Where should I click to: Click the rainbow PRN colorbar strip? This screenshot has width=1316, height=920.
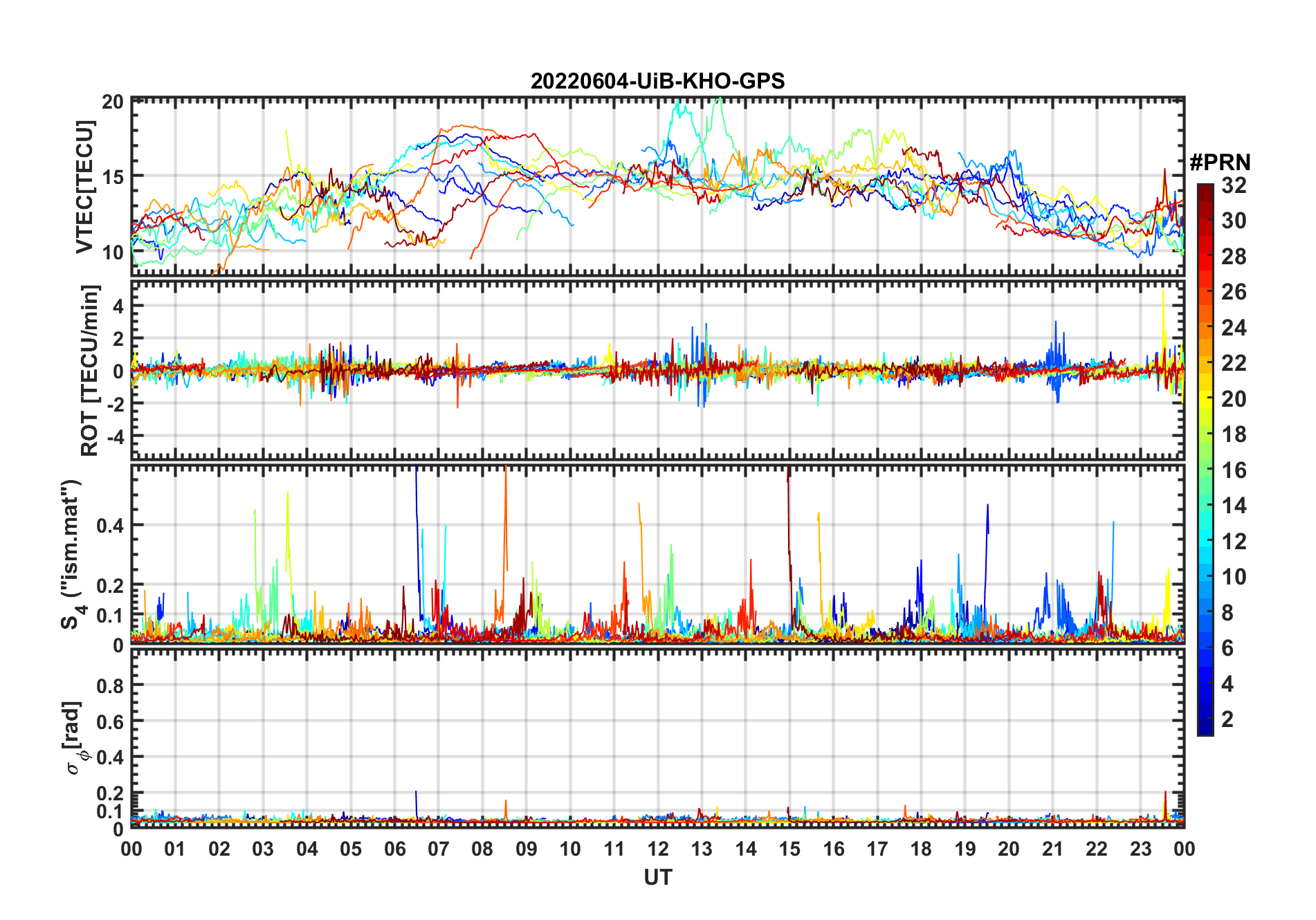click(x=1205, y=459)
